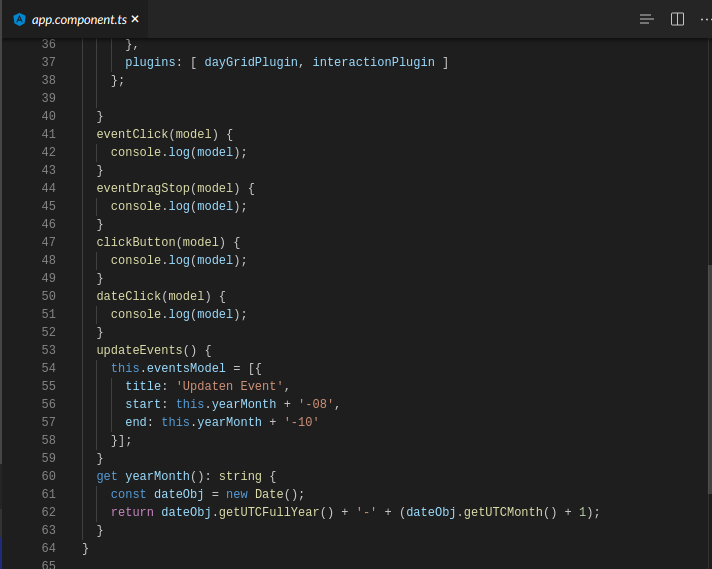The width and height of the screenshot is (712, 569).
Task: Click the lines icon beside split editor
Action: [647, 19]
